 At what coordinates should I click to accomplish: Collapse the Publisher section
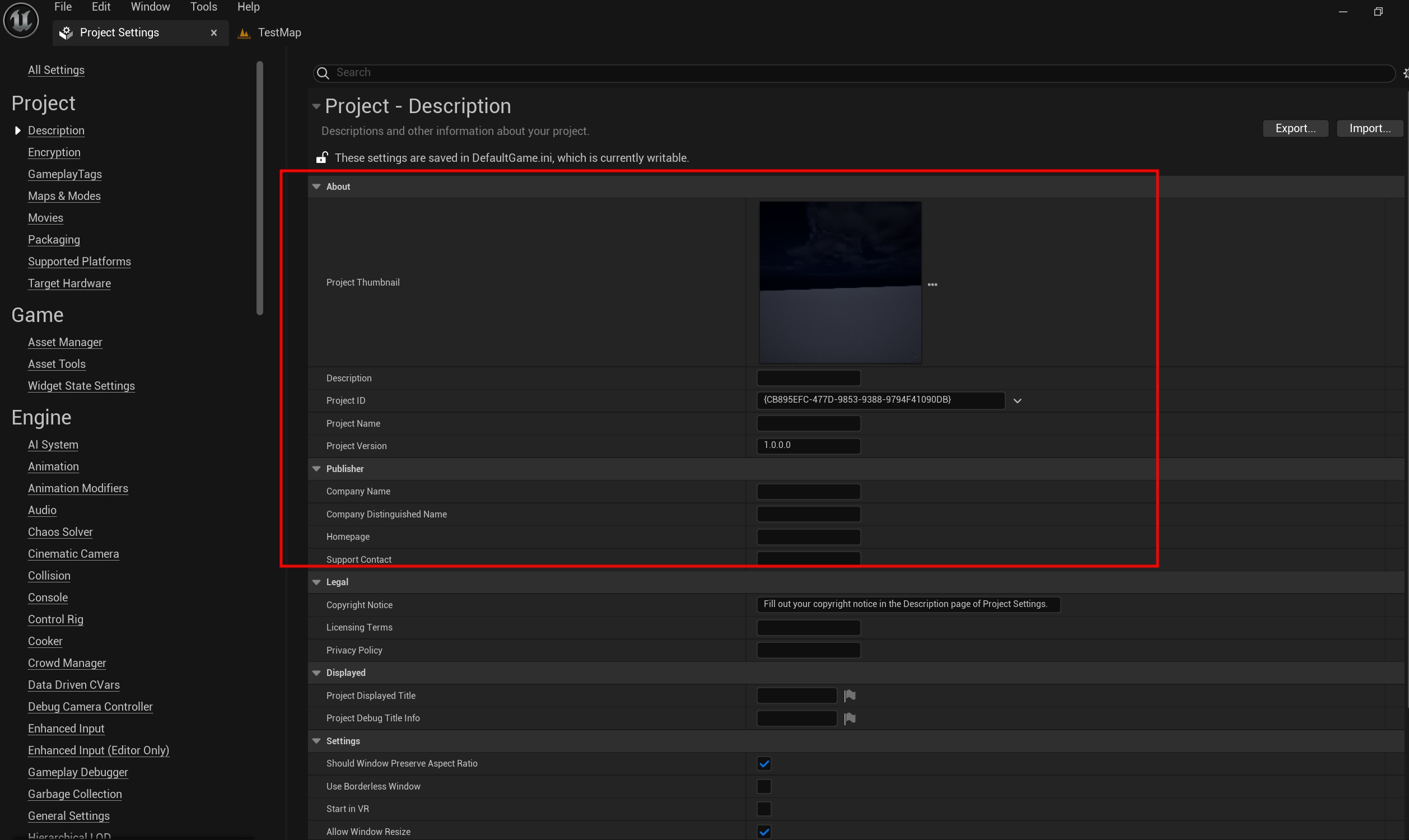pyautogui.click(x=317, y=469)
